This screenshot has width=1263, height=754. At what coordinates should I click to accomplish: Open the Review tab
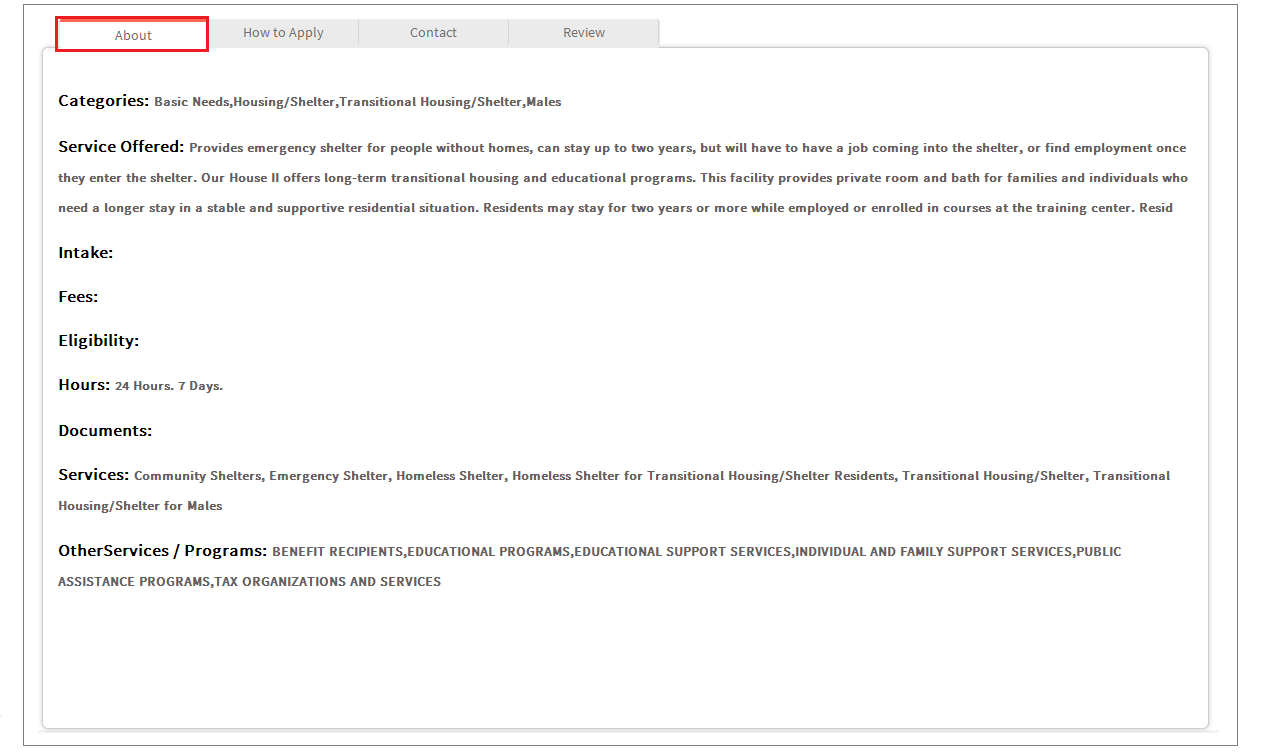pos(584,33)
